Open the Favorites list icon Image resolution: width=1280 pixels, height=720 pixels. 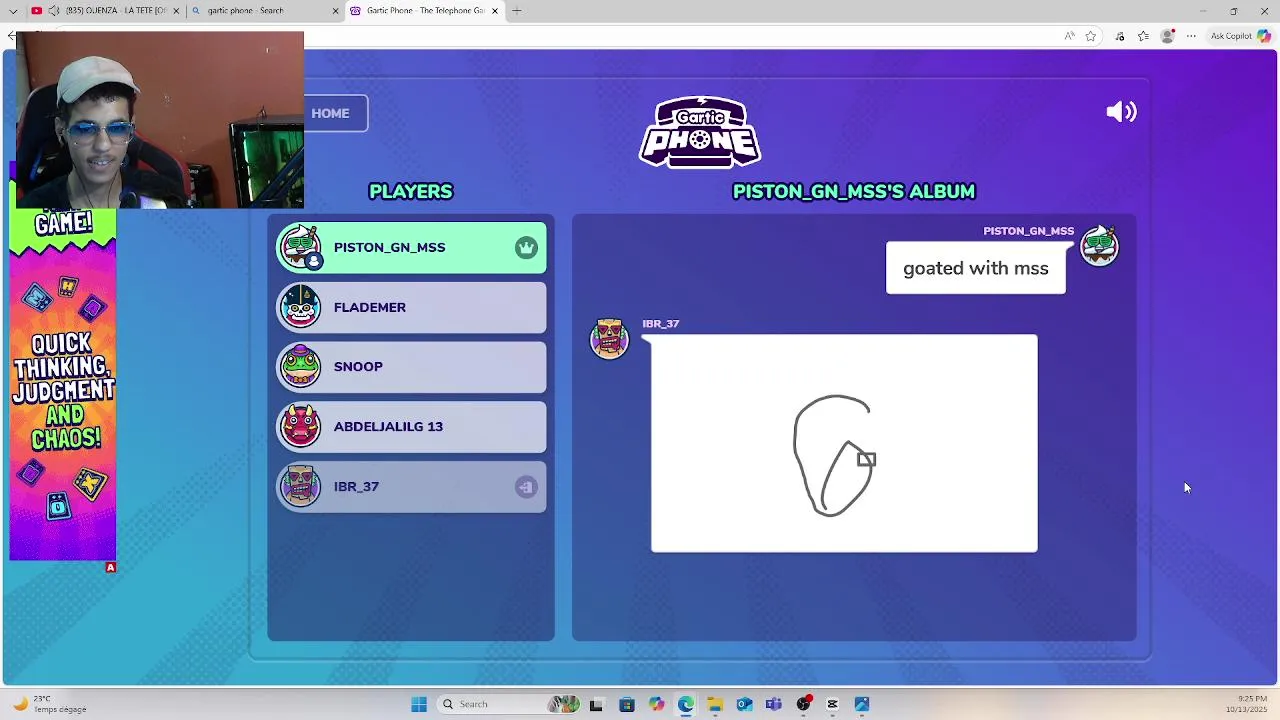click(x=1143, y=36)
